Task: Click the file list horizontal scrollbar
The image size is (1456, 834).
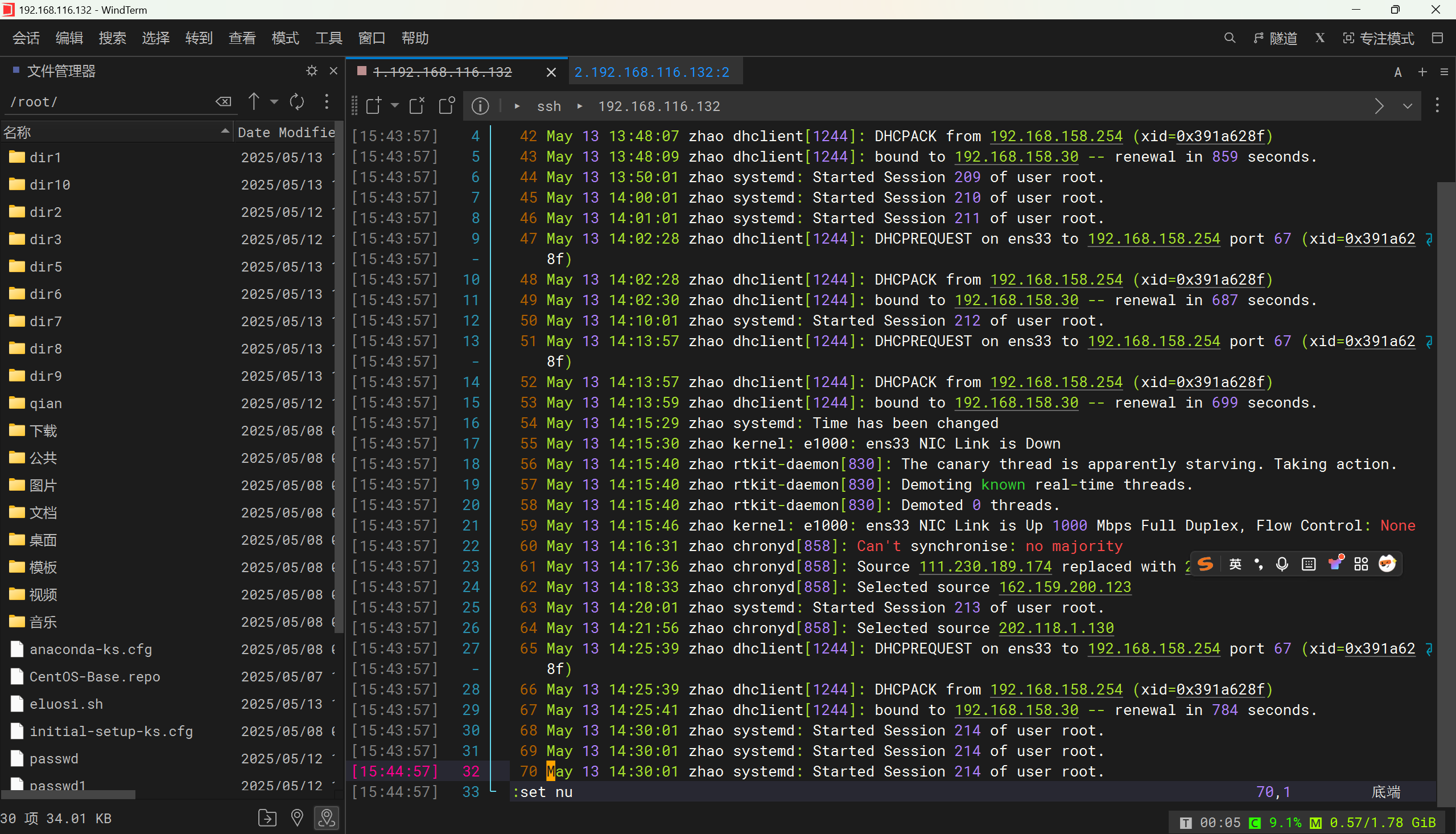Action: coord(68,795)
